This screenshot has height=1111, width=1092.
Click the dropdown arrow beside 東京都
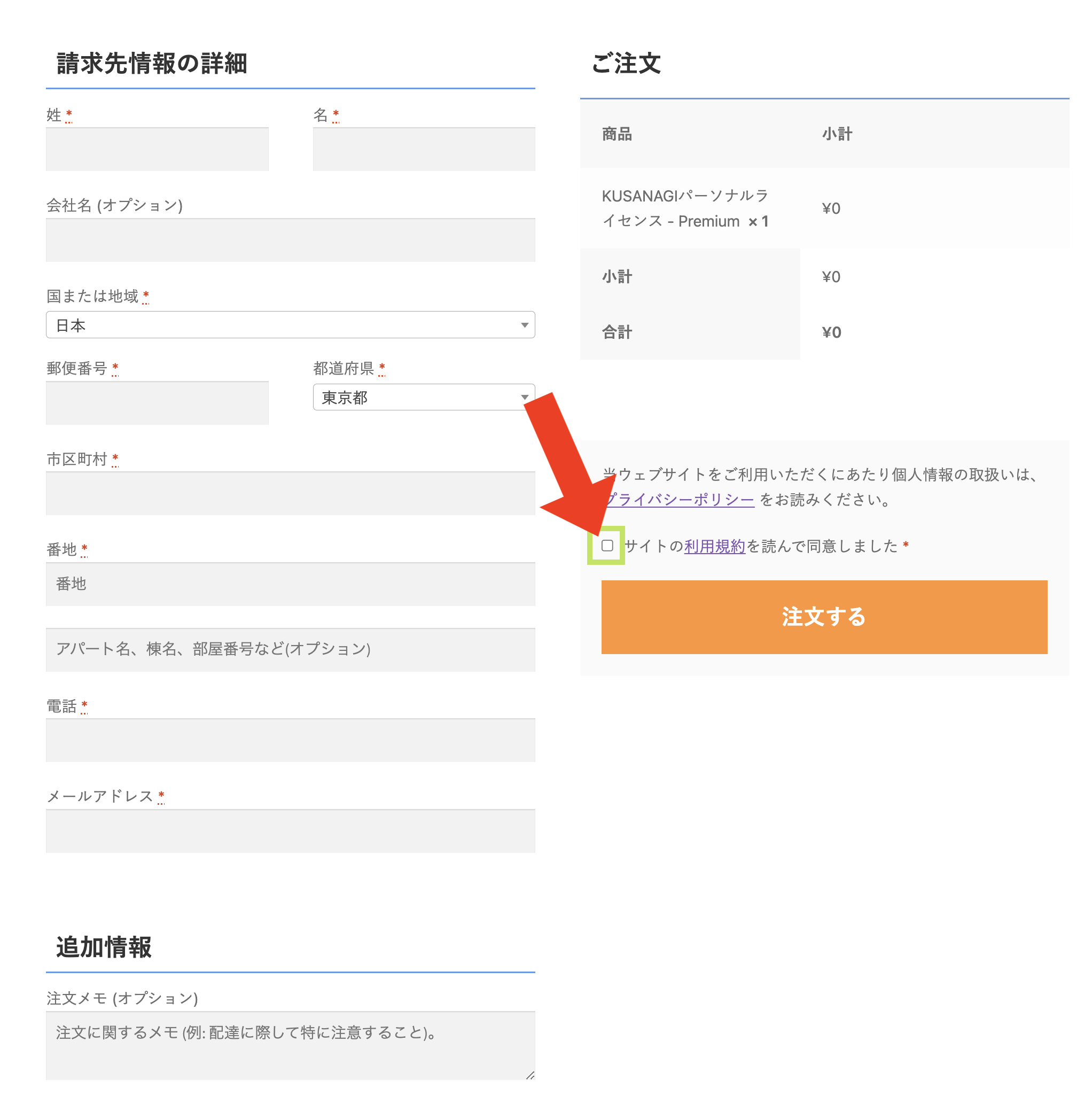pos(524,398)
